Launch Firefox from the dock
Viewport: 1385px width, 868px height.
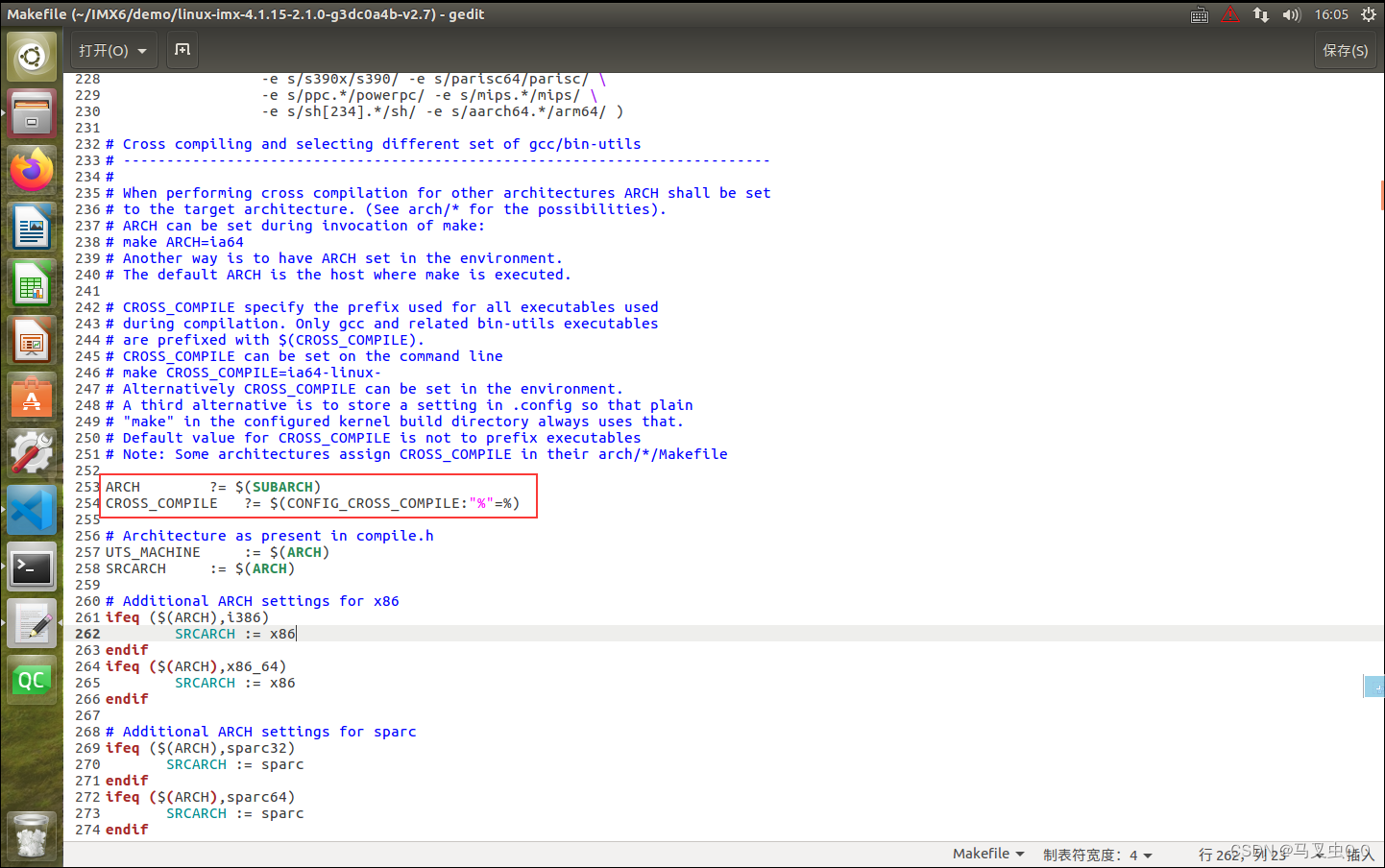tap(32, 169)
